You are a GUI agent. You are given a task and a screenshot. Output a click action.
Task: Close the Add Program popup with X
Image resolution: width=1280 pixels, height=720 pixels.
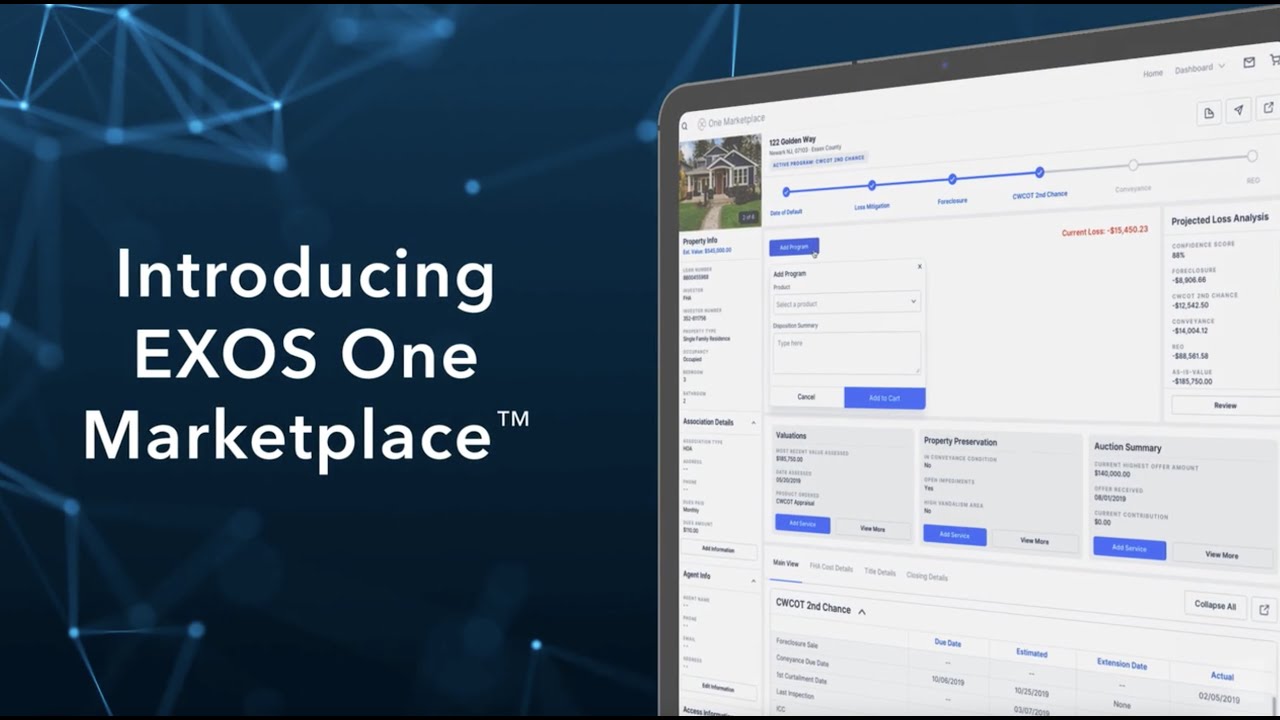(x=919, y=266)
